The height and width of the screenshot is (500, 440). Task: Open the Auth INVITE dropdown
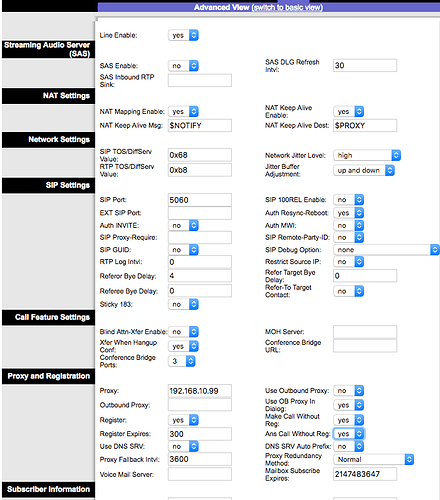183,225
